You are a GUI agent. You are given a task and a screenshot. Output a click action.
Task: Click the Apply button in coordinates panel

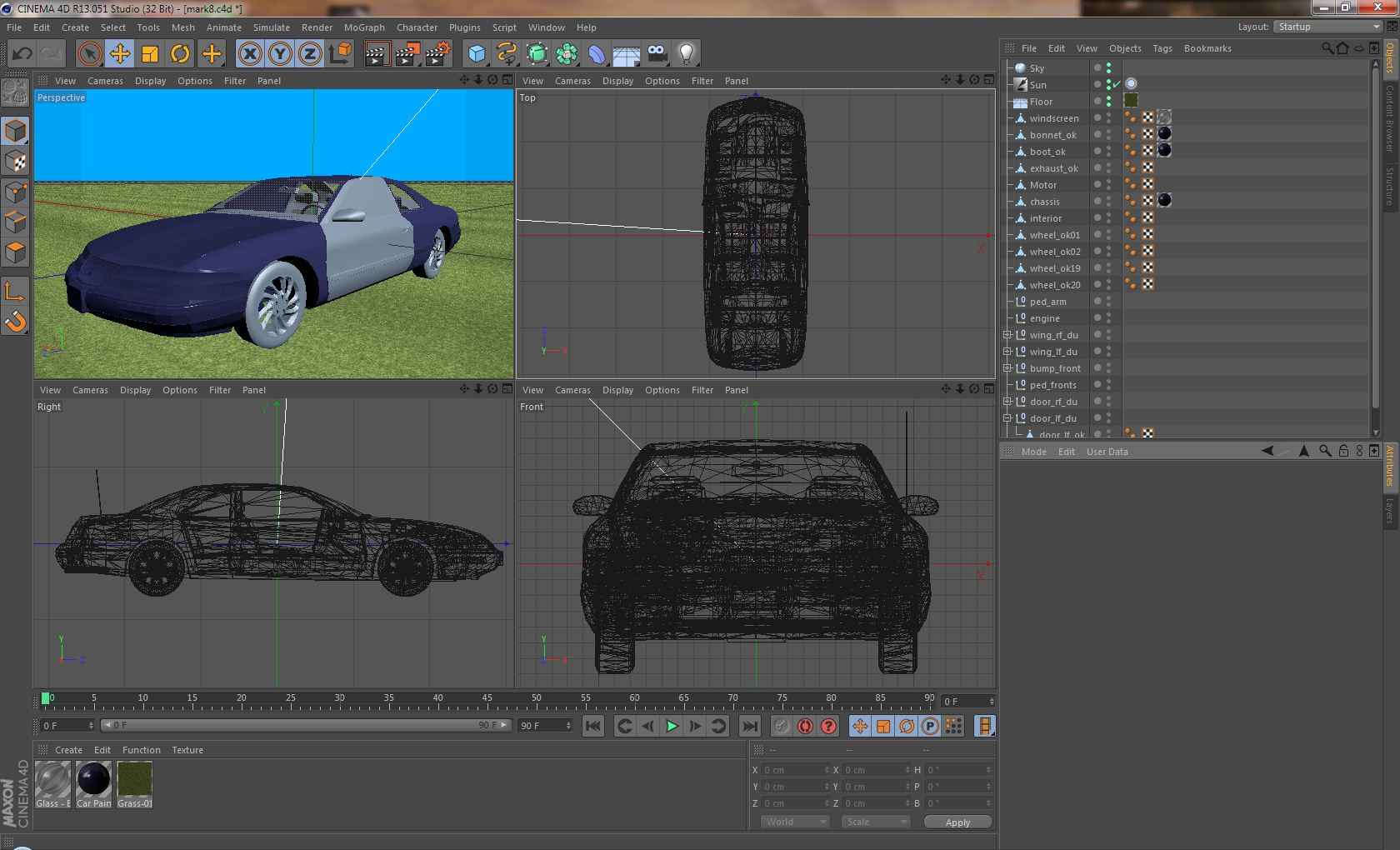[x=957, y=822]
